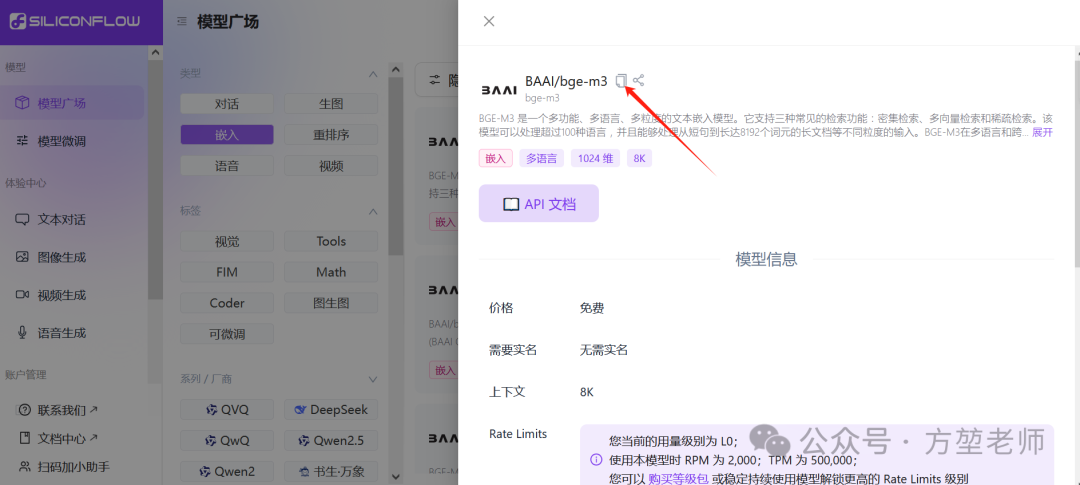Click the 模型广场 cube icon

(23, 103)
